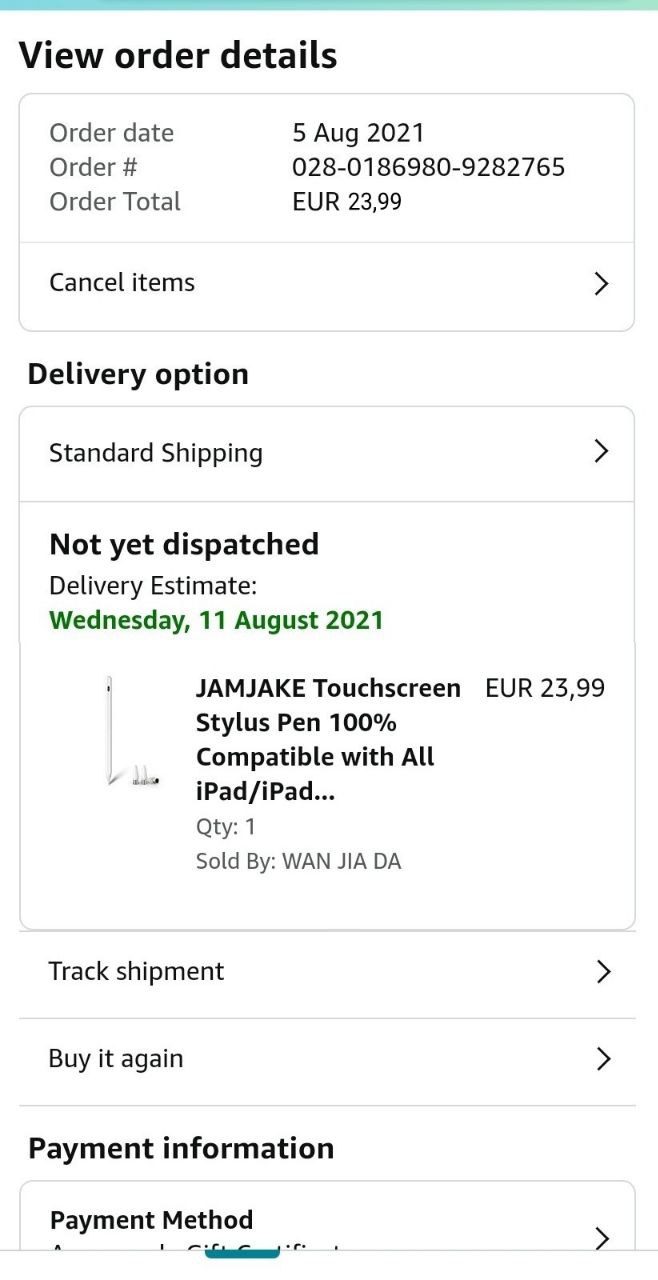The height and width of the screenshot is (1280, 658).
Task: Click the item price EUR 23,99
Action: (544, 688)
